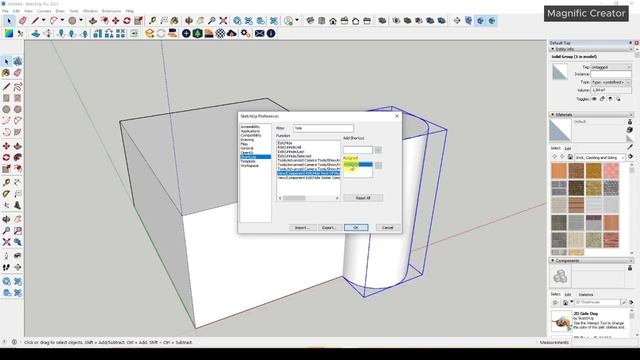The image size is (640, 360).
Task: Open the 3D Warehouse icon in top toolbar
Action: click(x=237, y=20)
